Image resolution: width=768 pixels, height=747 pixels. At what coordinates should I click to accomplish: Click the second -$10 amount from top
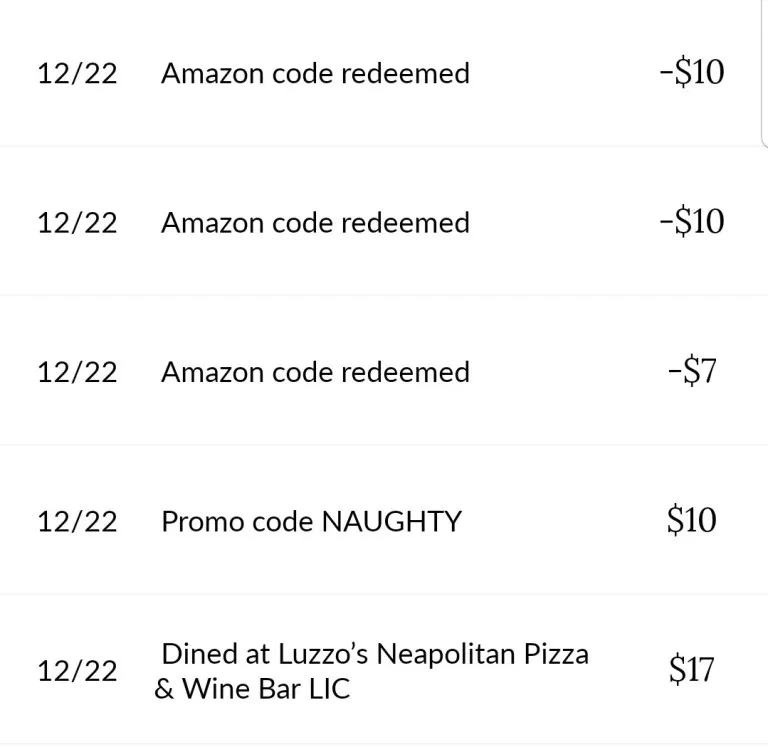[x=691, y=221]
